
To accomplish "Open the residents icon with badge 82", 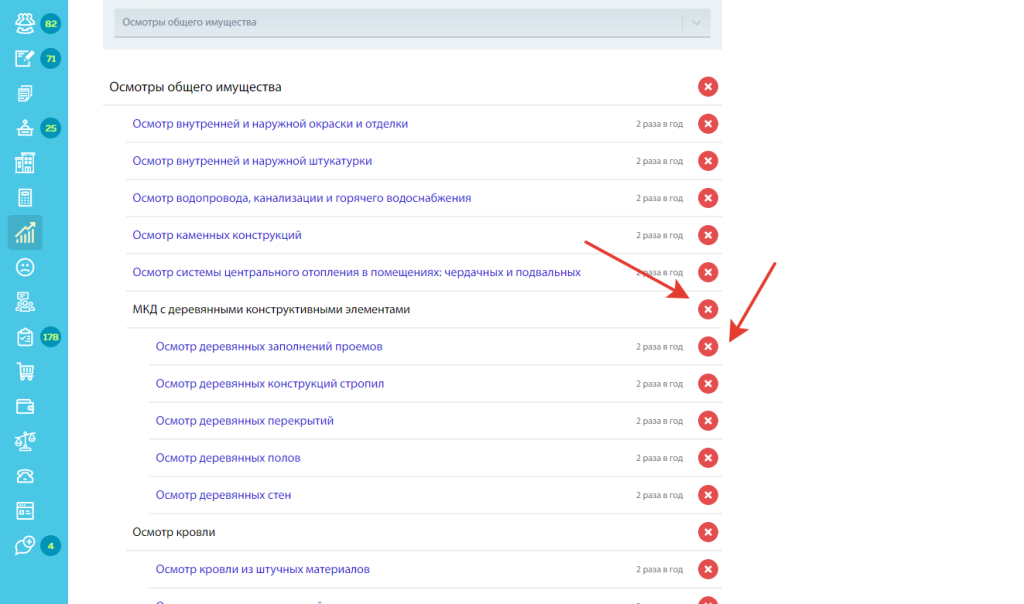I will tap(25, 24).
